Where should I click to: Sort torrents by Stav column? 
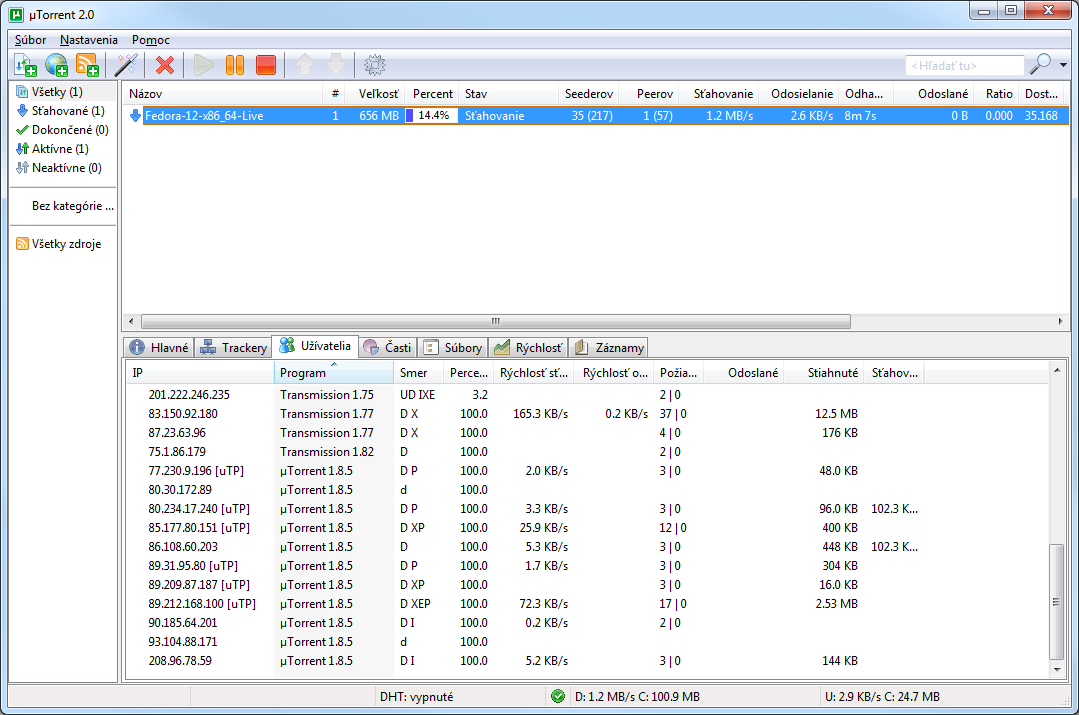point(509,94)
